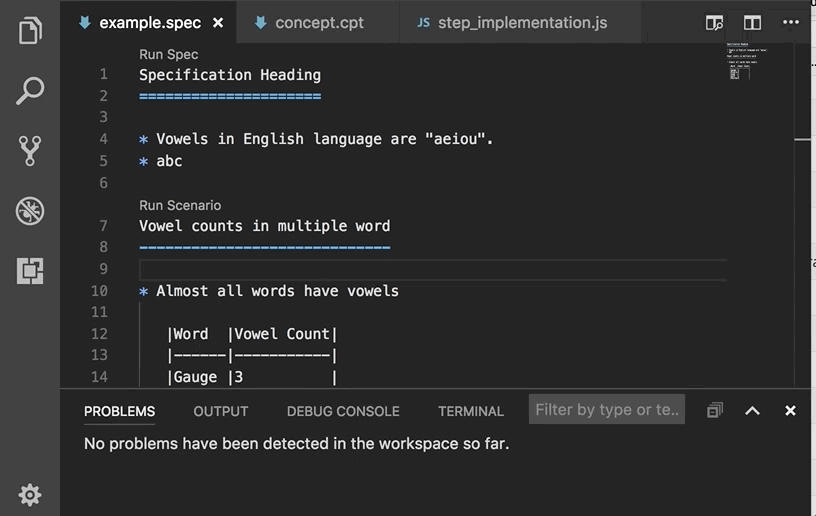Screen dimensions: 816x516
Task: Close the example.spec tab
Action: [x=218, y=23]
